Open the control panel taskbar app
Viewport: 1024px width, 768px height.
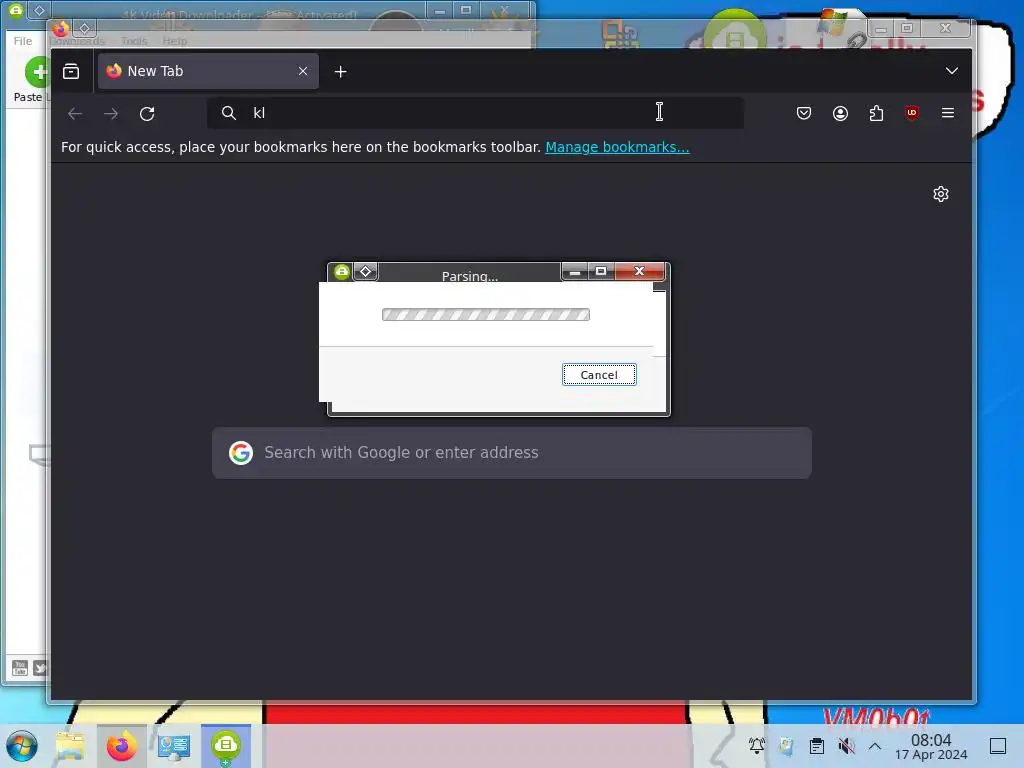[x=174, y=746]
